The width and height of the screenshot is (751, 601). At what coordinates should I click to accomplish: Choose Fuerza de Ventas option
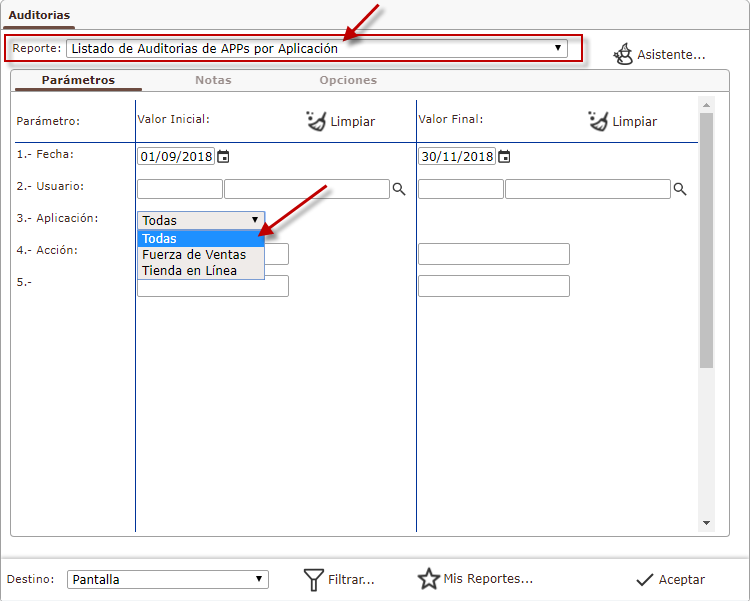tap(201, 254)
